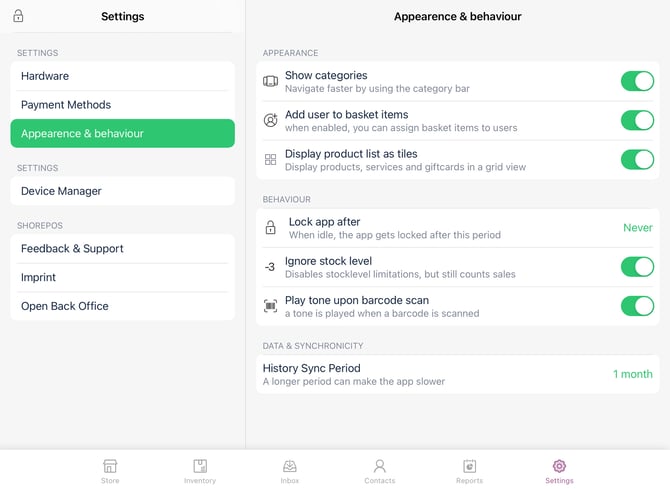Toggle Ignore stock level switch
This screenshot has height=489, width=670.
pos(637,266)
